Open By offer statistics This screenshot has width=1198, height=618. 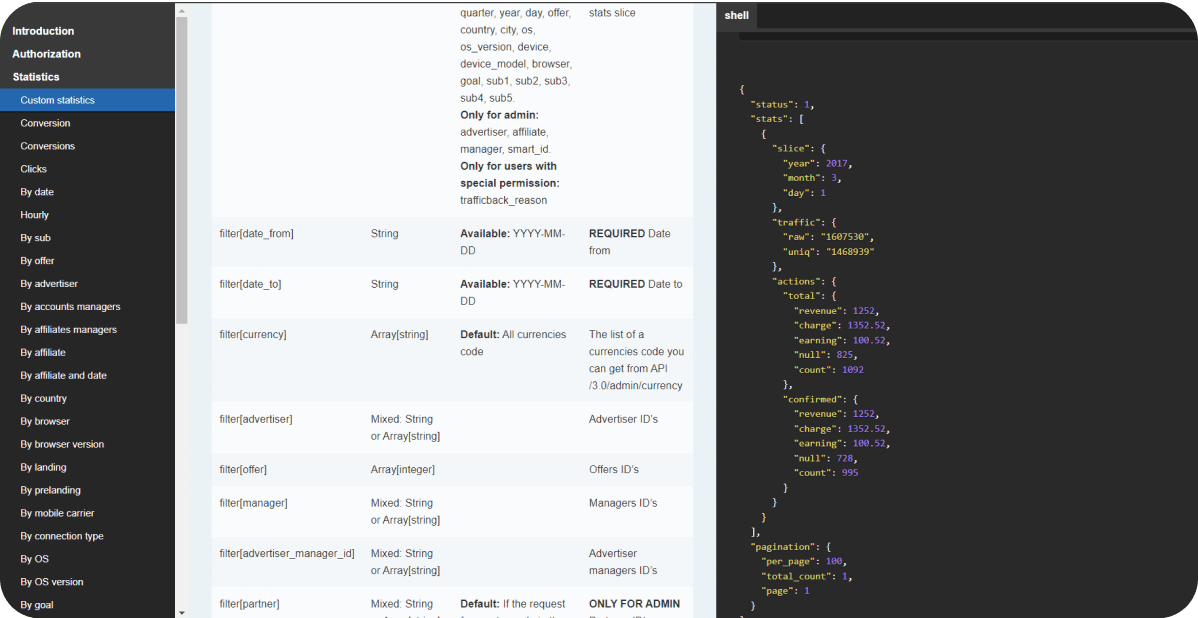pyautogui.click(x=38, y=261)
